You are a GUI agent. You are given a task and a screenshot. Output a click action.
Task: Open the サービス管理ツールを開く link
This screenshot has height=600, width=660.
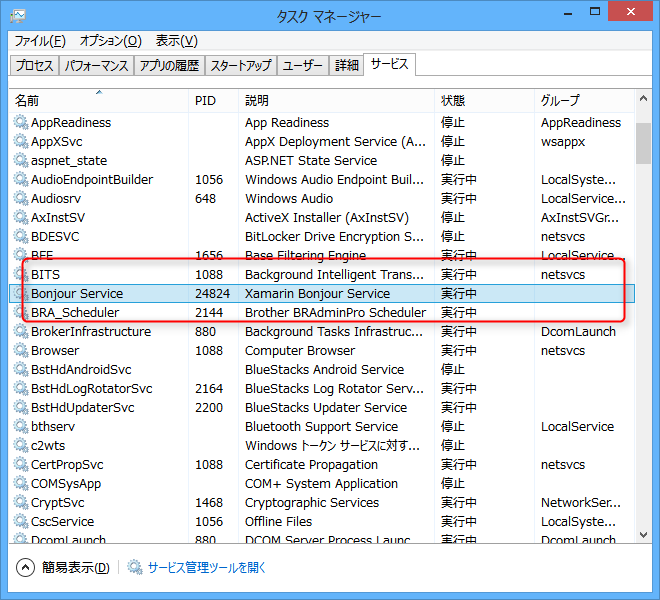(207, 568)
